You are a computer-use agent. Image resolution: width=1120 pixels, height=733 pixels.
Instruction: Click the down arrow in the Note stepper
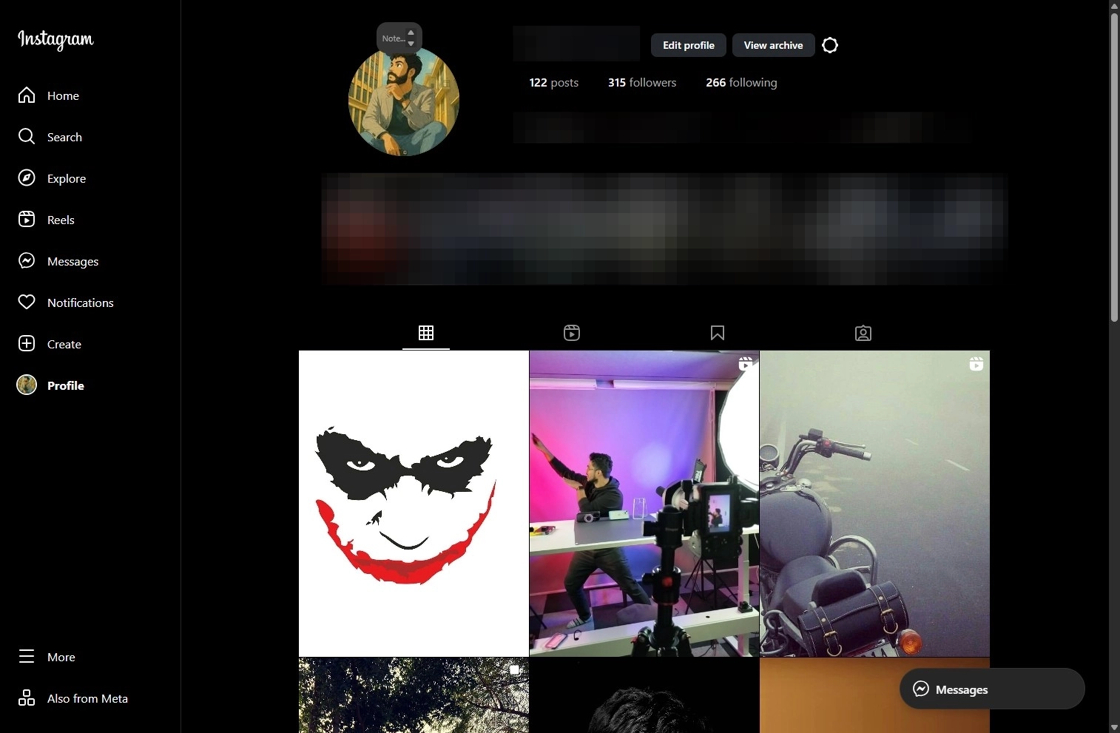tap(411, 44)
